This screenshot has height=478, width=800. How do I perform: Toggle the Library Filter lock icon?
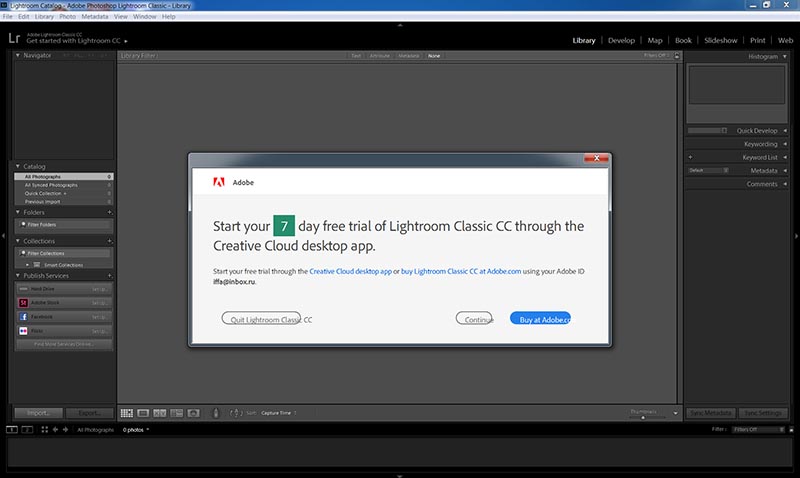[x=677, y=56]
